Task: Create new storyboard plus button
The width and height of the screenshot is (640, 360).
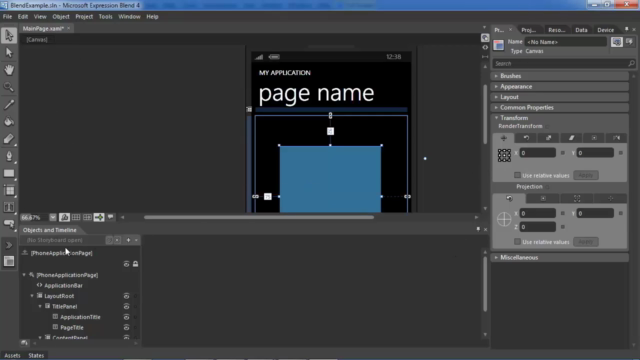Action: pos(128,240)
